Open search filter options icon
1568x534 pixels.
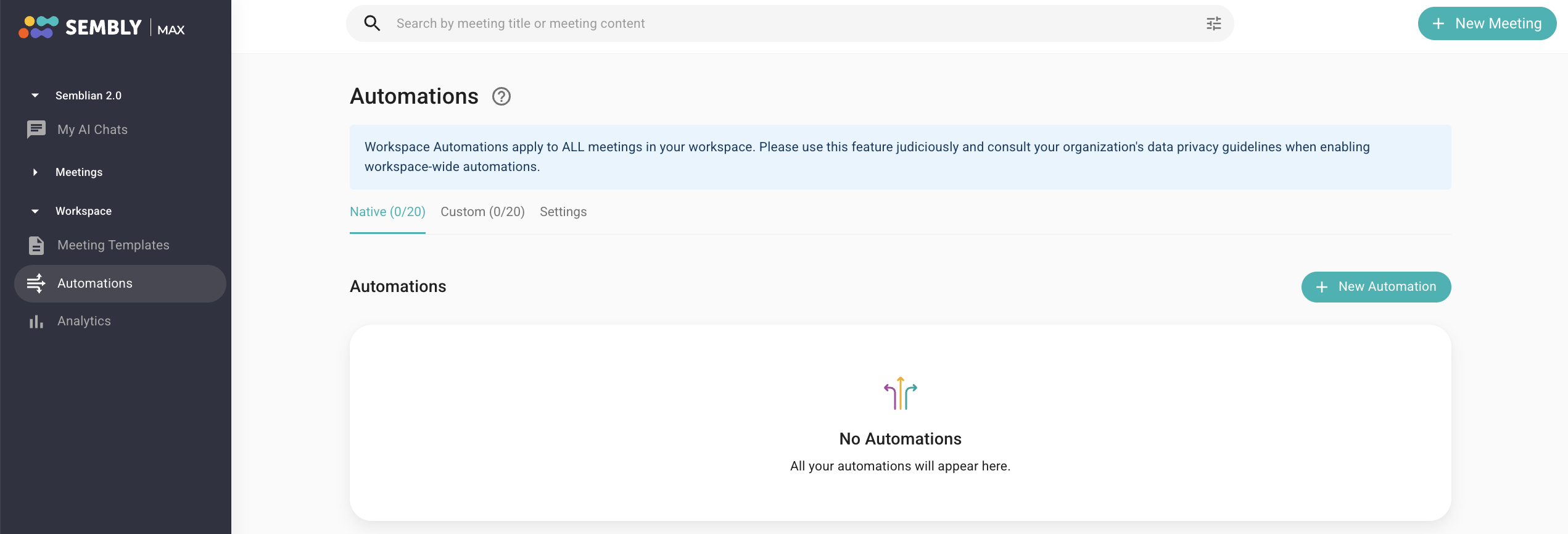click(1213, 23)
